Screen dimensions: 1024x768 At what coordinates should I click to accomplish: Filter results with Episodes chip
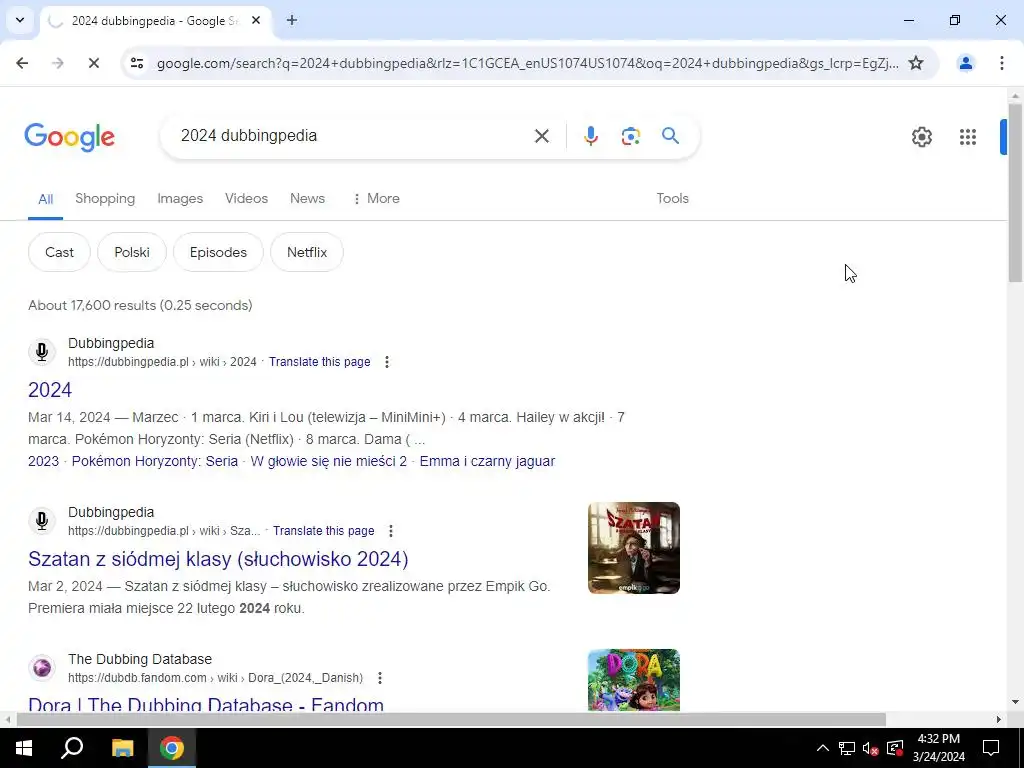click(x=218, y=252)
